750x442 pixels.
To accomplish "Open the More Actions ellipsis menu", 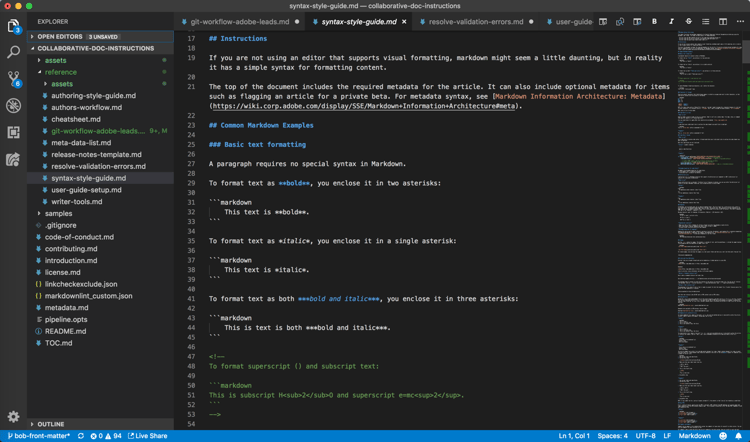I will tap(740, 21).
